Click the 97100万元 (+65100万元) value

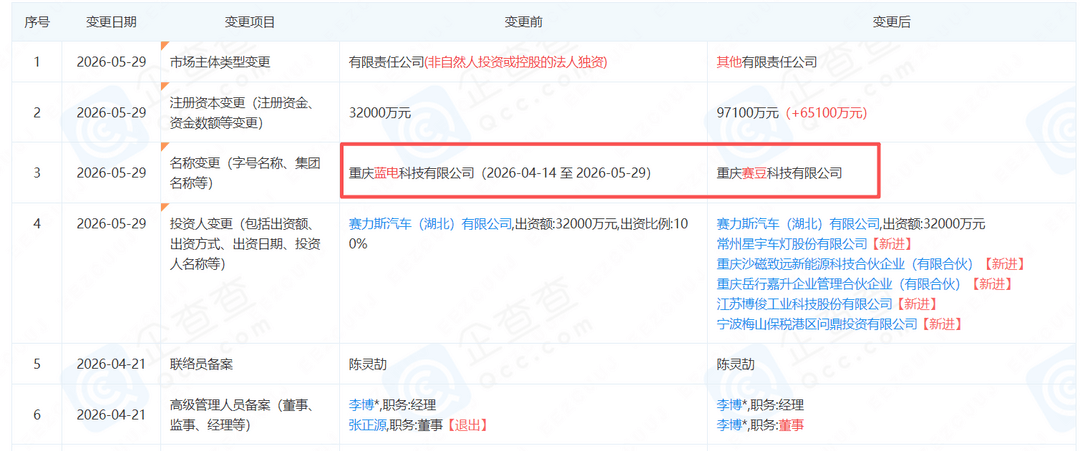(x=791, y=113)
